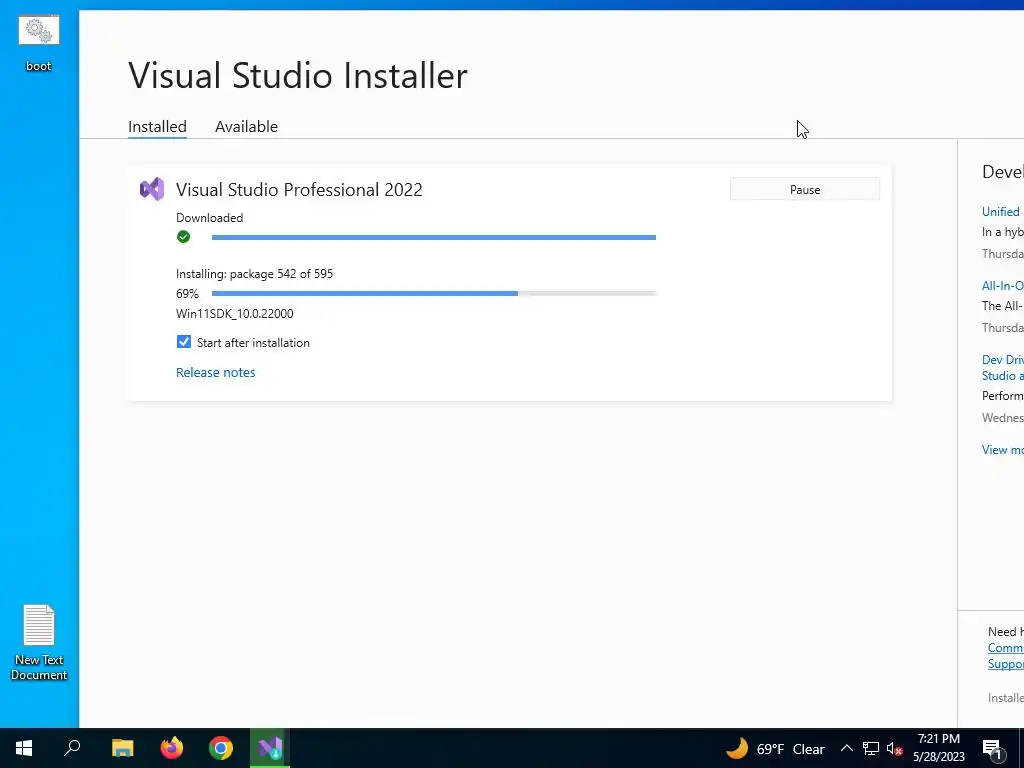Viewport: 1024px width, 768px height.
Task: Click the Visual Studio Installer heading
Action: (x=298, y=75)
